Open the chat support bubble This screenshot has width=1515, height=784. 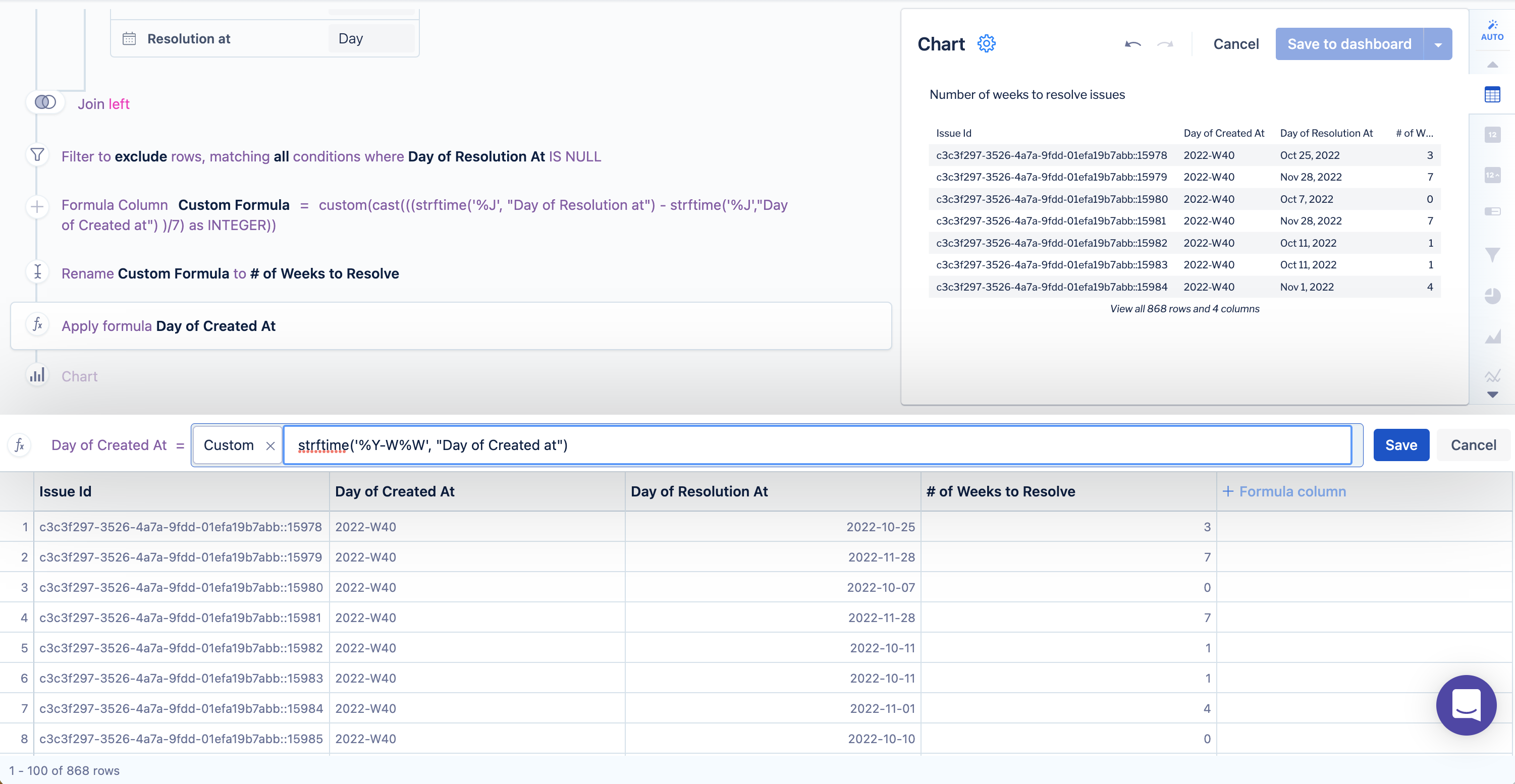(1466, 705)
